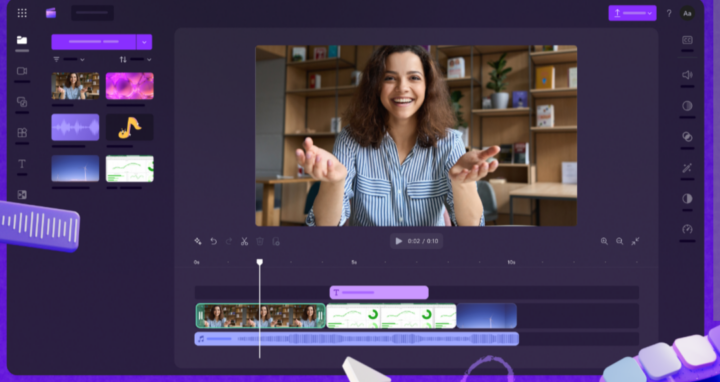Zoom in on the timeline
This screenshot has width=720, height=382.
point(604,241)
